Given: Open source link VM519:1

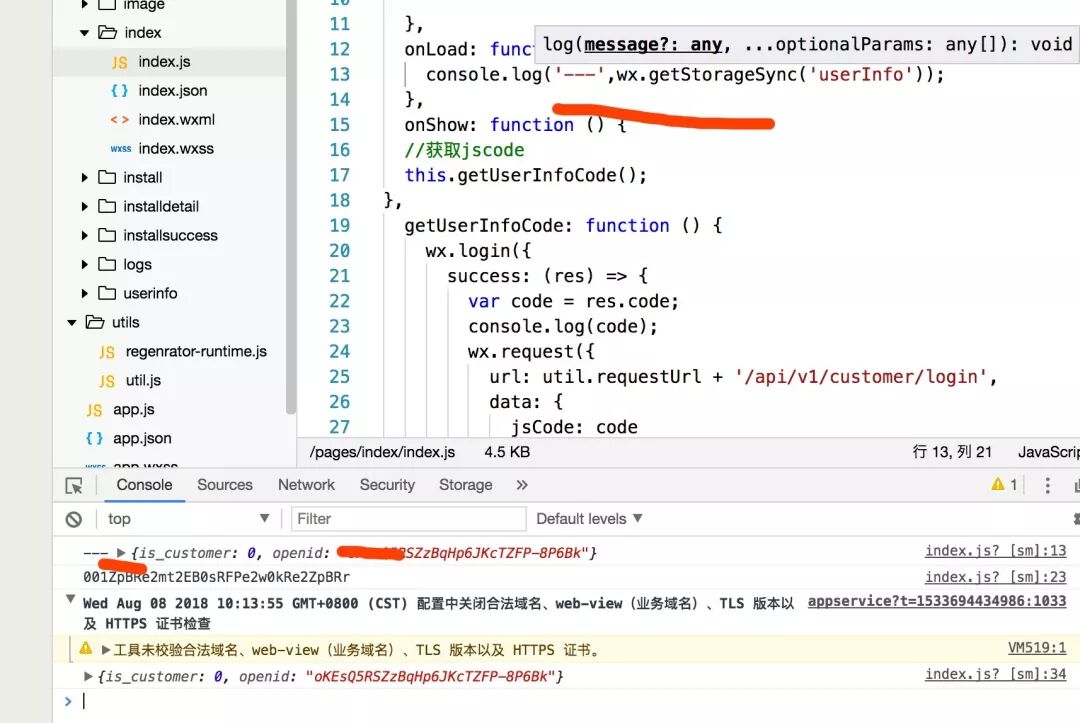Looking at the screenshot, I should (x=1037, y=648).
